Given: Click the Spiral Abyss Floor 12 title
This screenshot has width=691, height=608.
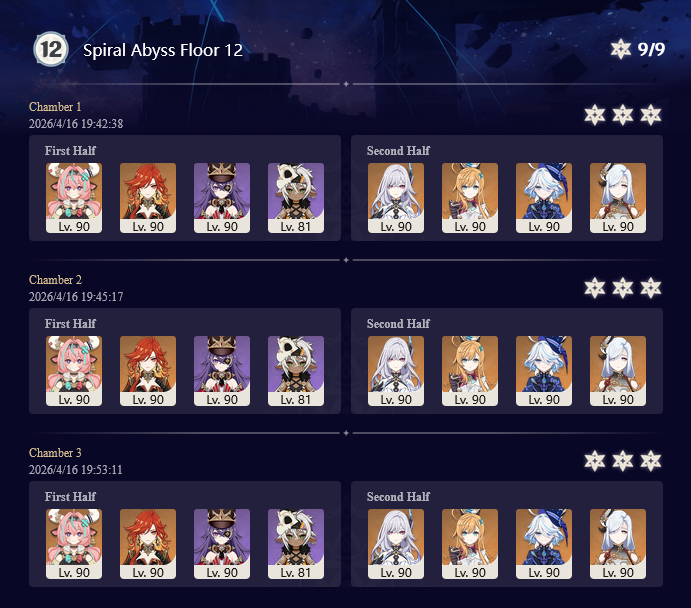Looking at the screenshot, I should click(163, 50).
